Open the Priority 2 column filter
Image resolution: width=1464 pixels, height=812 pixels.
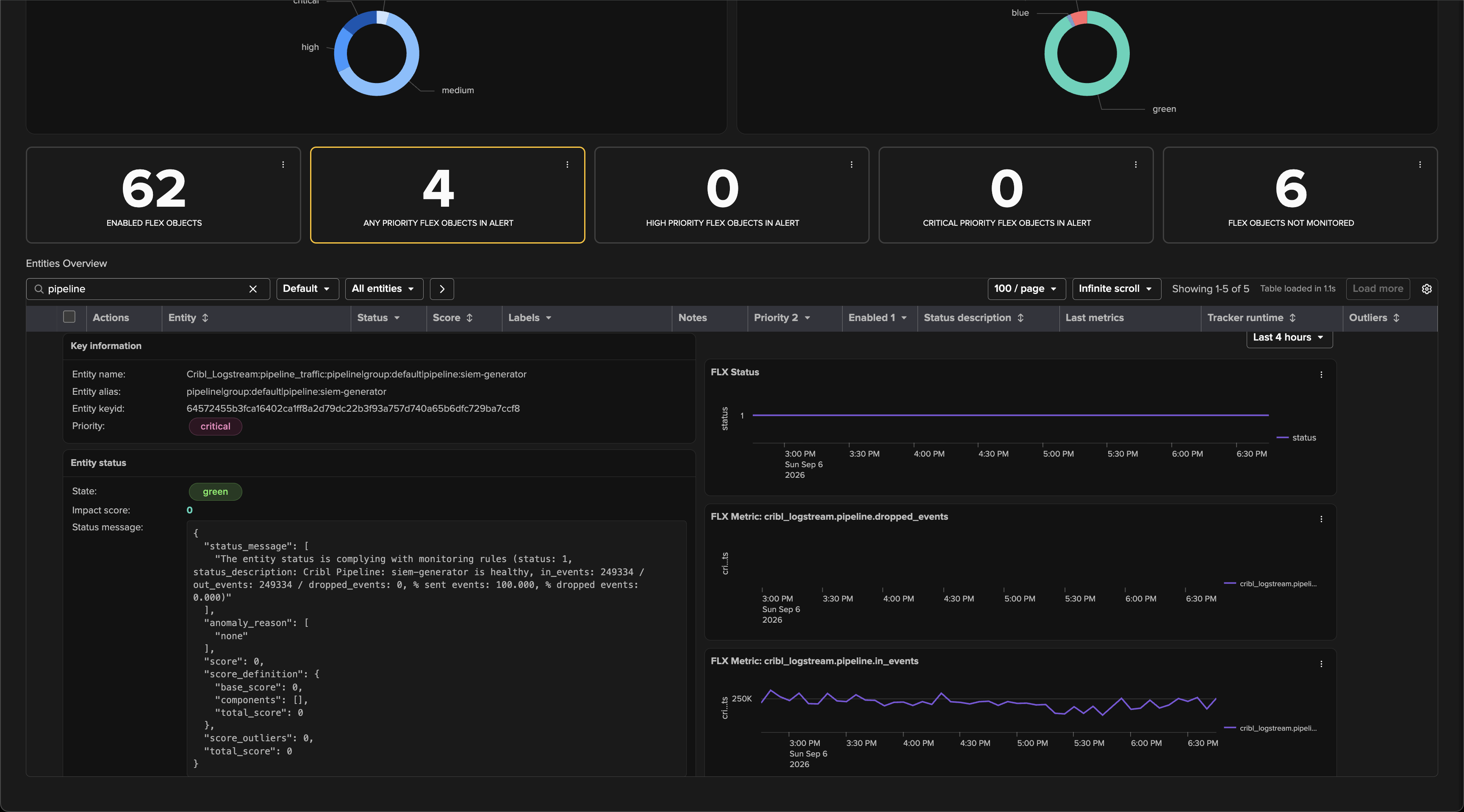tap(807, 318)
